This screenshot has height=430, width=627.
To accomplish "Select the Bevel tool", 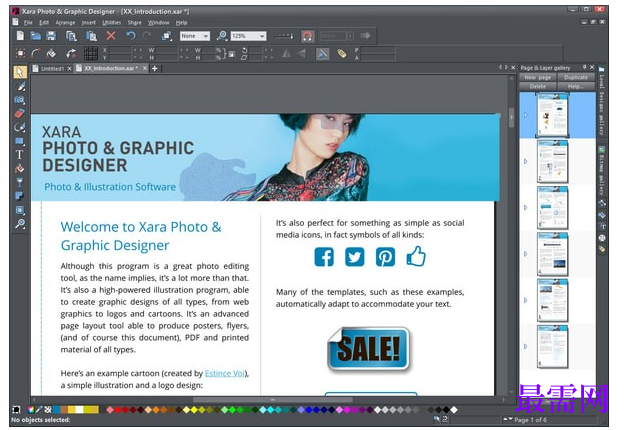I will pos(20,210).
